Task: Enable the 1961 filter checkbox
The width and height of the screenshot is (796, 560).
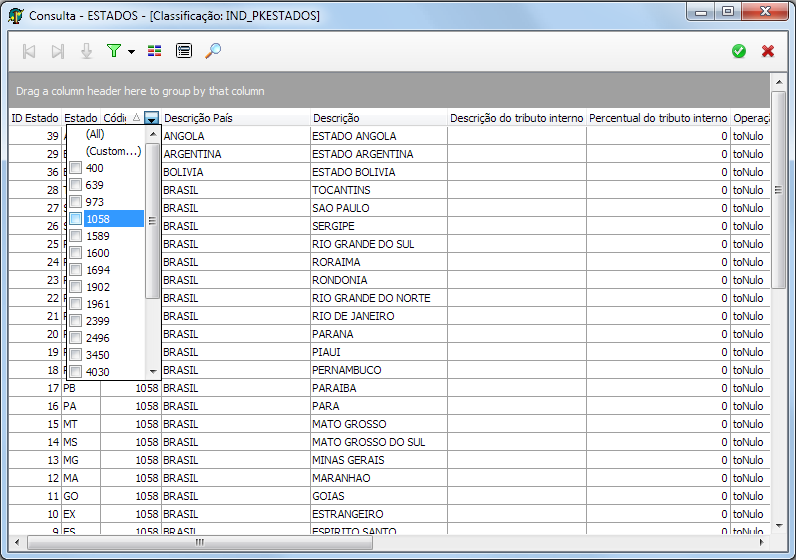Action: 75,304
